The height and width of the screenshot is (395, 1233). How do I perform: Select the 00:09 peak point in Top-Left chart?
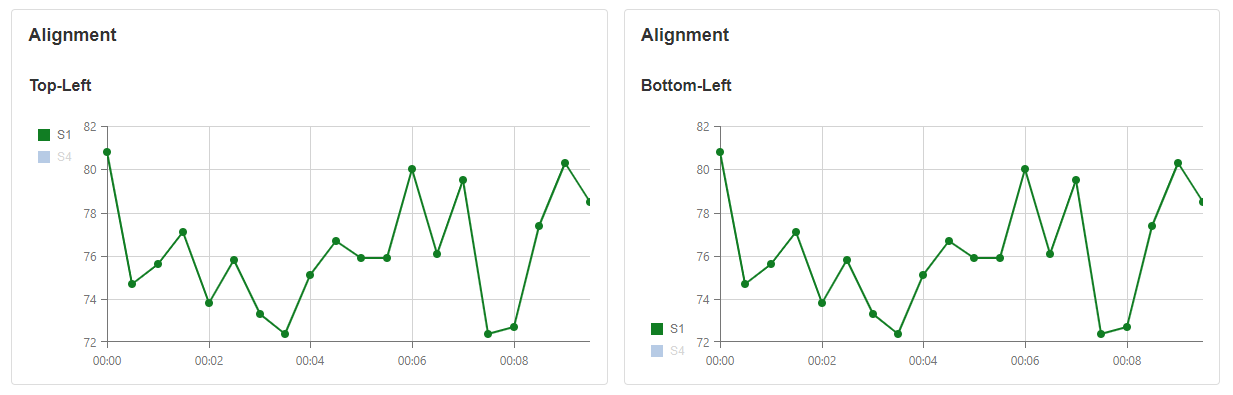(x=565, y=163)
